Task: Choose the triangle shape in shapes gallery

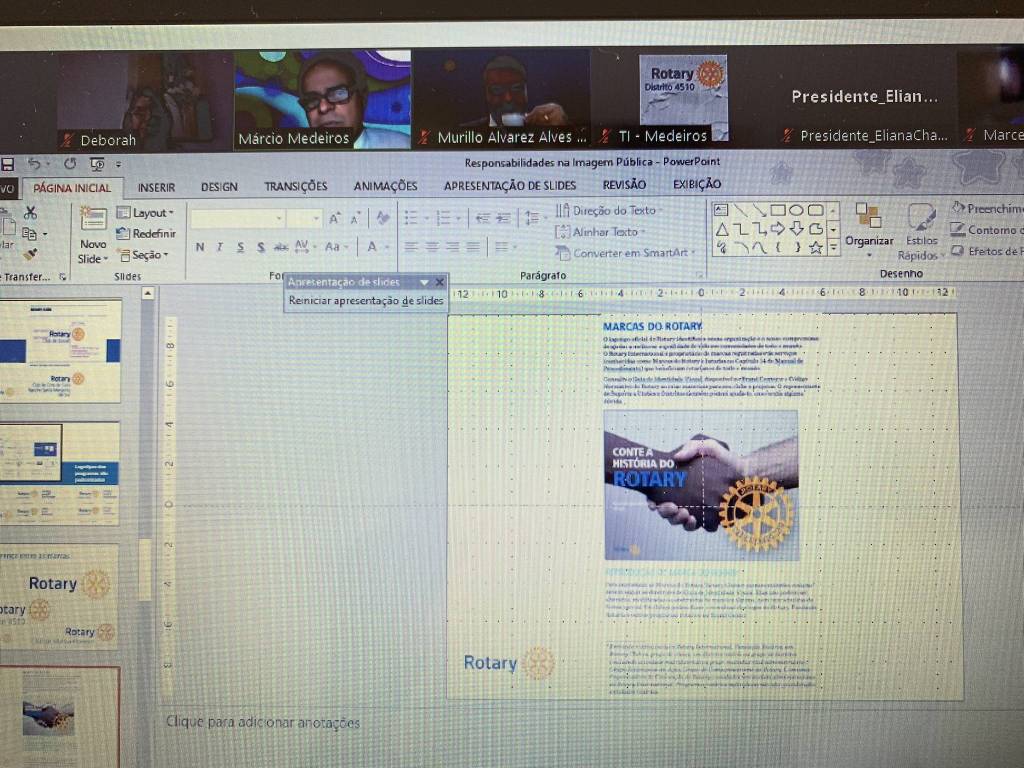Action: [x=722, y=229]
